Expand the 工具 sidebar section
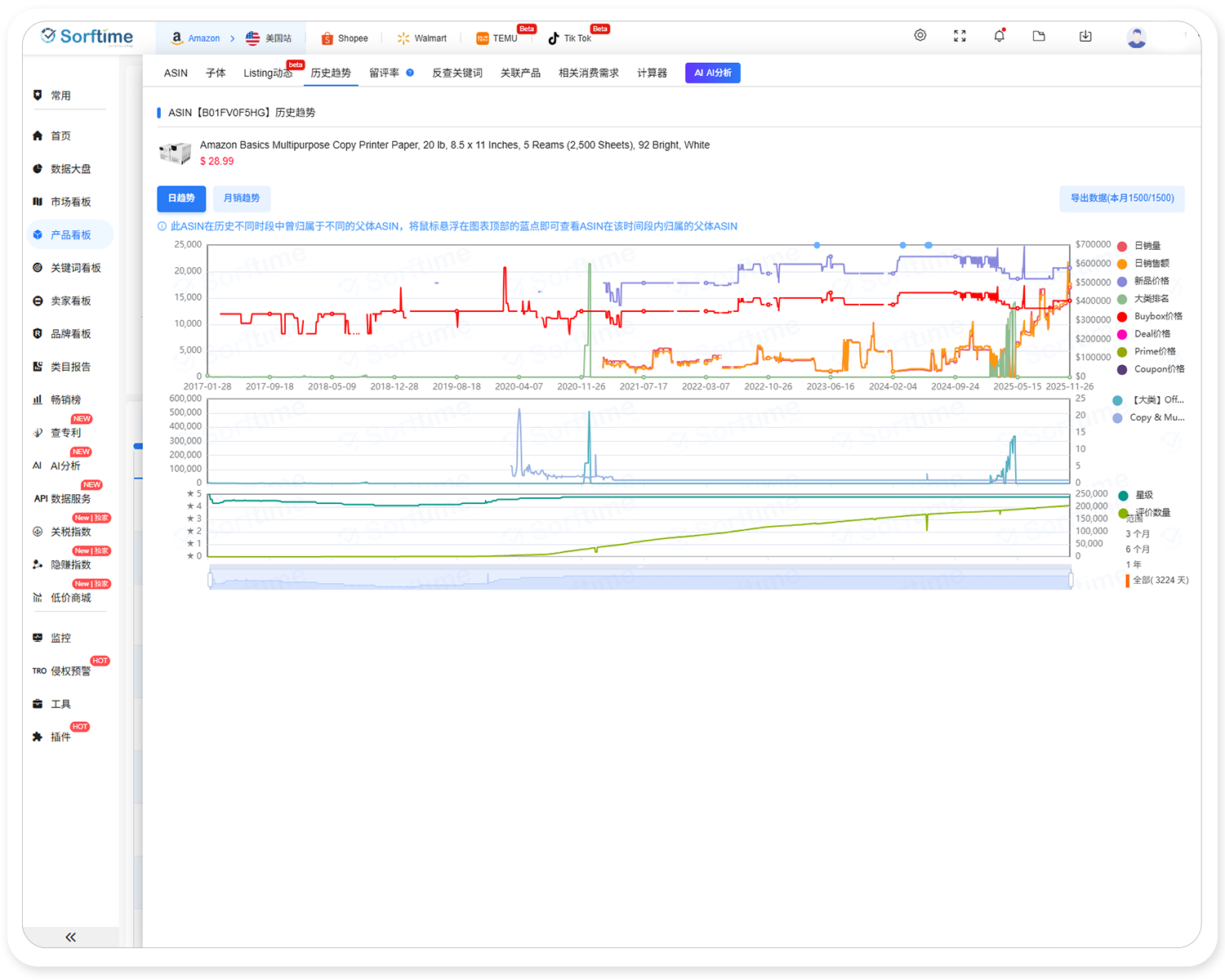The height and width of the screenshot is (980, 1225). tap(60, 704)
